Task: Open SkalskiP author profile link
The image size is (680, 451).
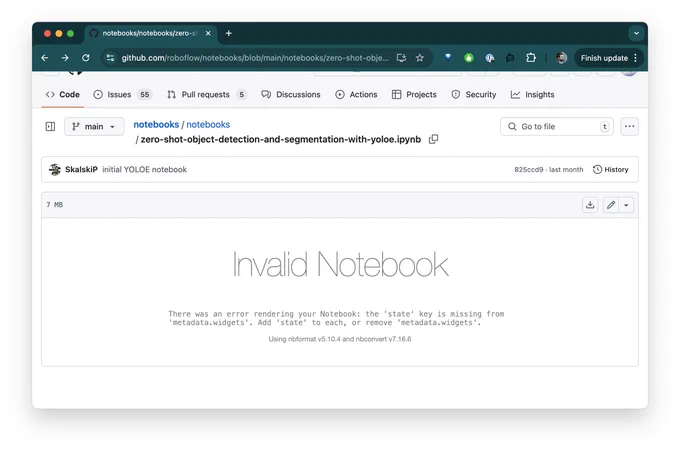Action: point(81,170)
